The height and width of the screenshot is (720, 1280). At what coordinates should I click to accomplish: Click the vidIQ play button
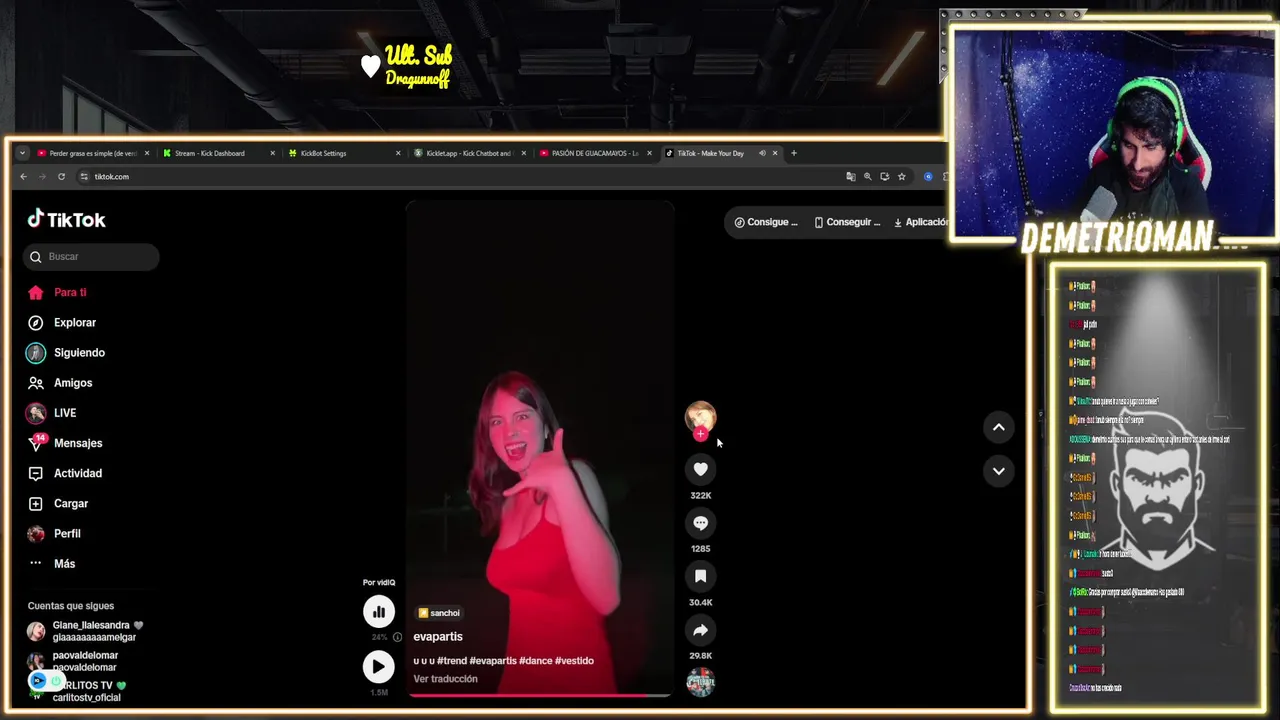click(x=378, y=666)
